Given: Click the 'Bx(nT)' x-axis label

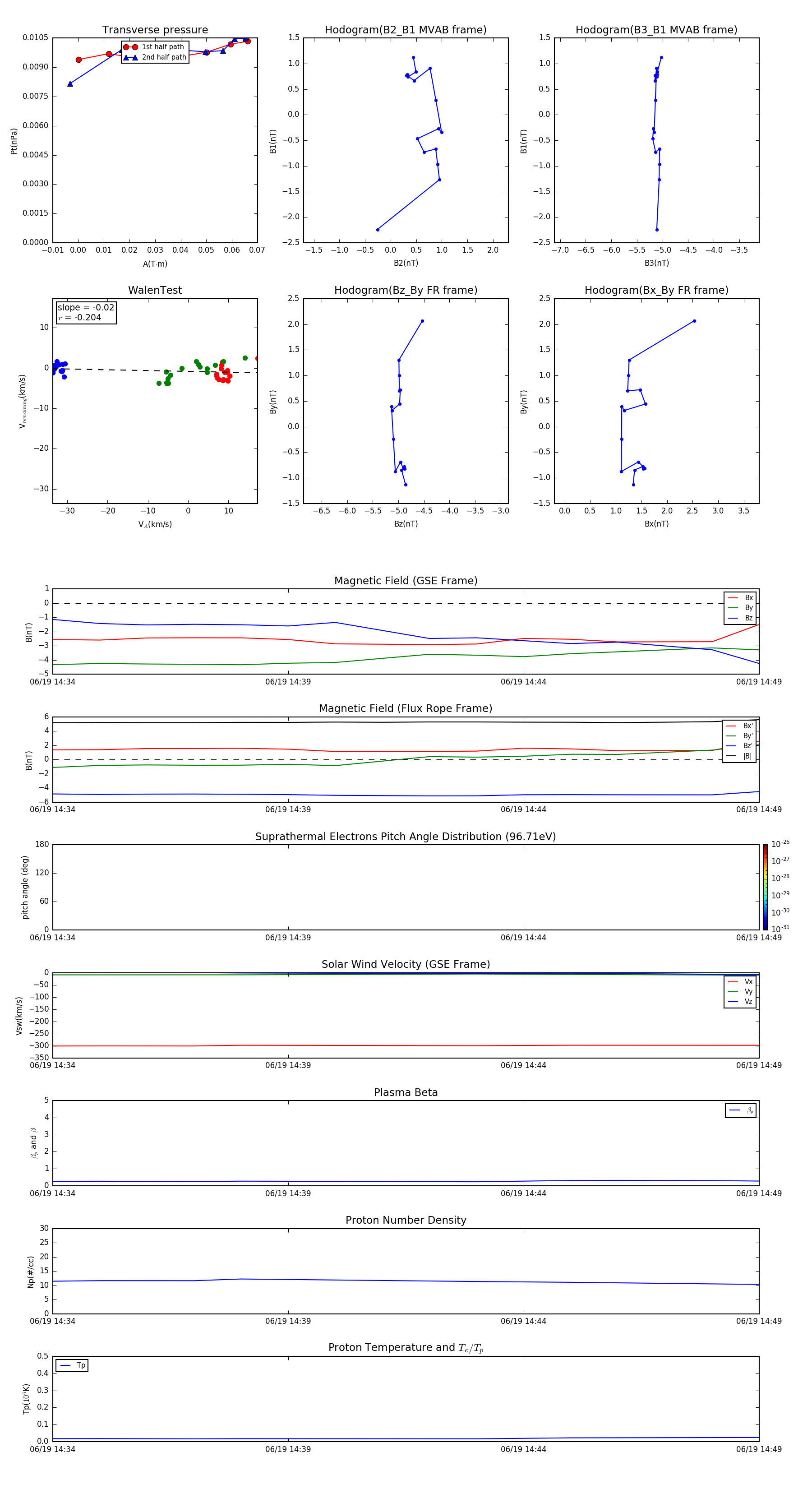Looking at the screenshot, I should 656,524.
